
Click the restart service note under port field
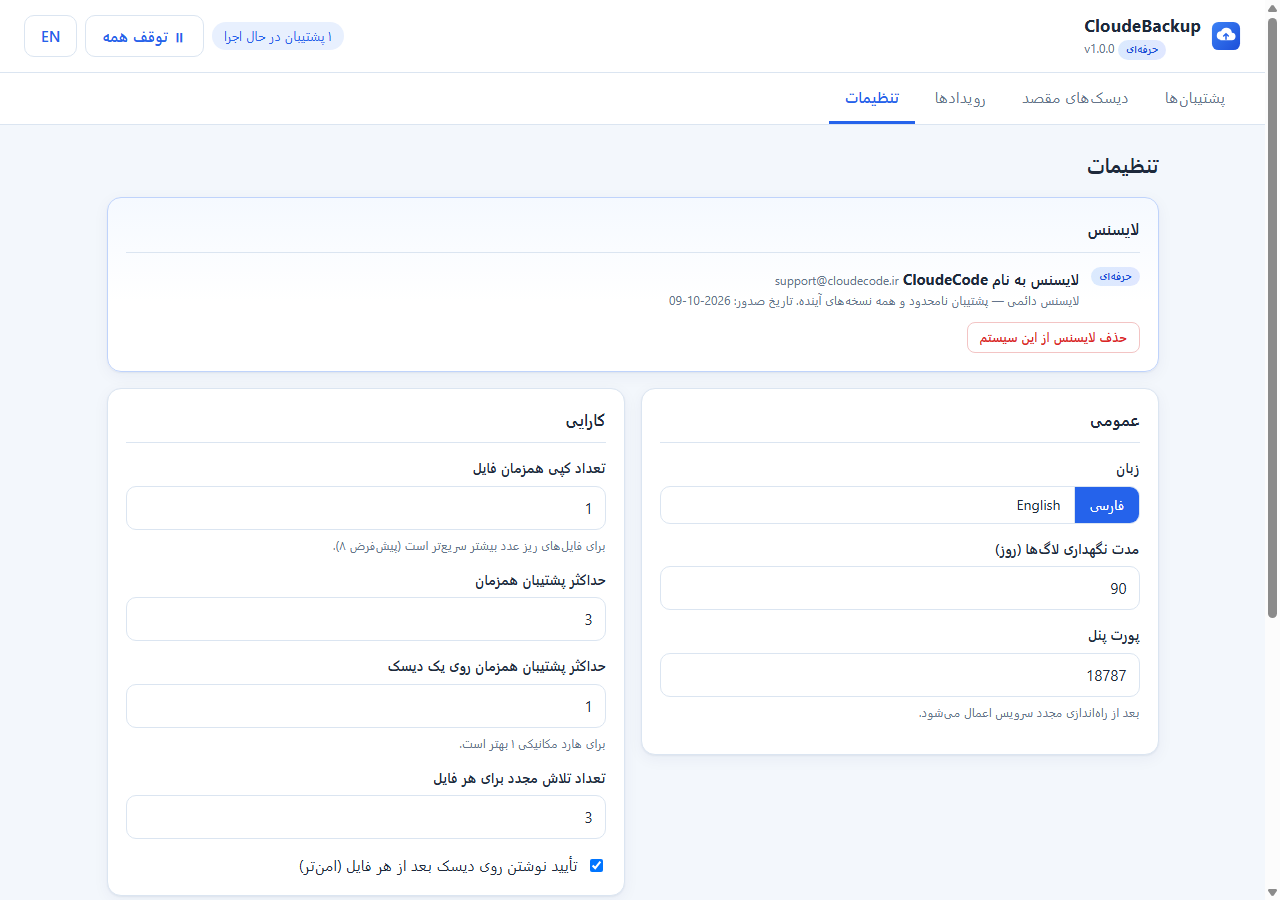click(x=1030, y=713)
